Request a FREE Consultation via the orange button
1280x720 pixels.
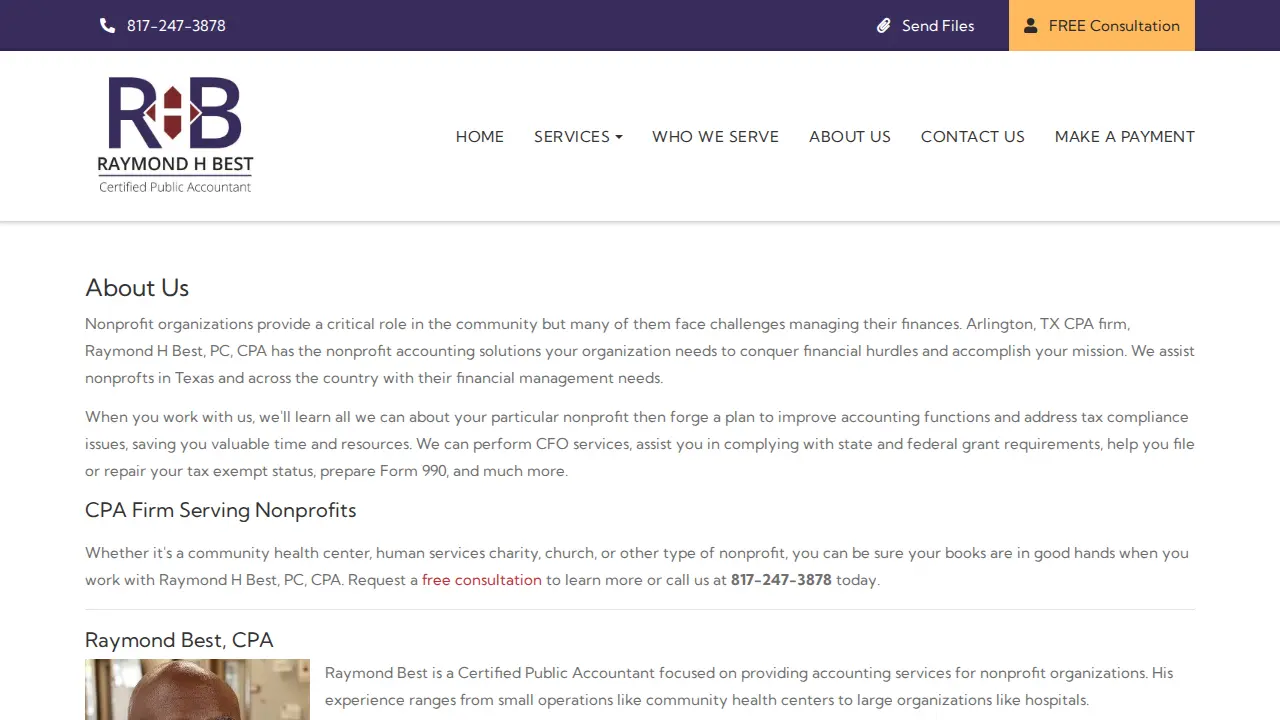tap(1102, 25)
